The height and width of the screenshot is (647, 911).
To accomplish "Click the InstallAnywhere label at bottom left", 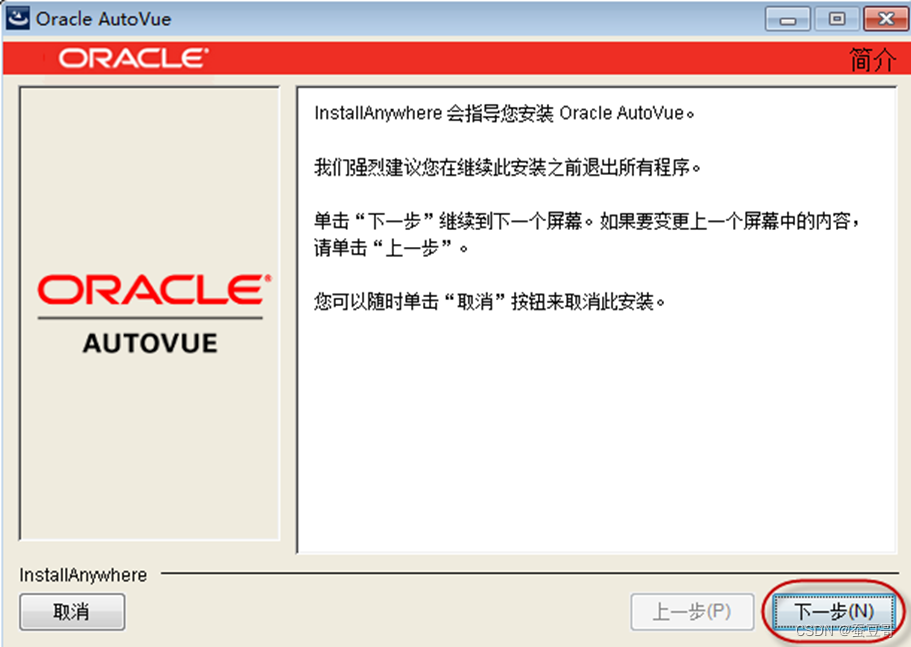I will pos(83,575).
